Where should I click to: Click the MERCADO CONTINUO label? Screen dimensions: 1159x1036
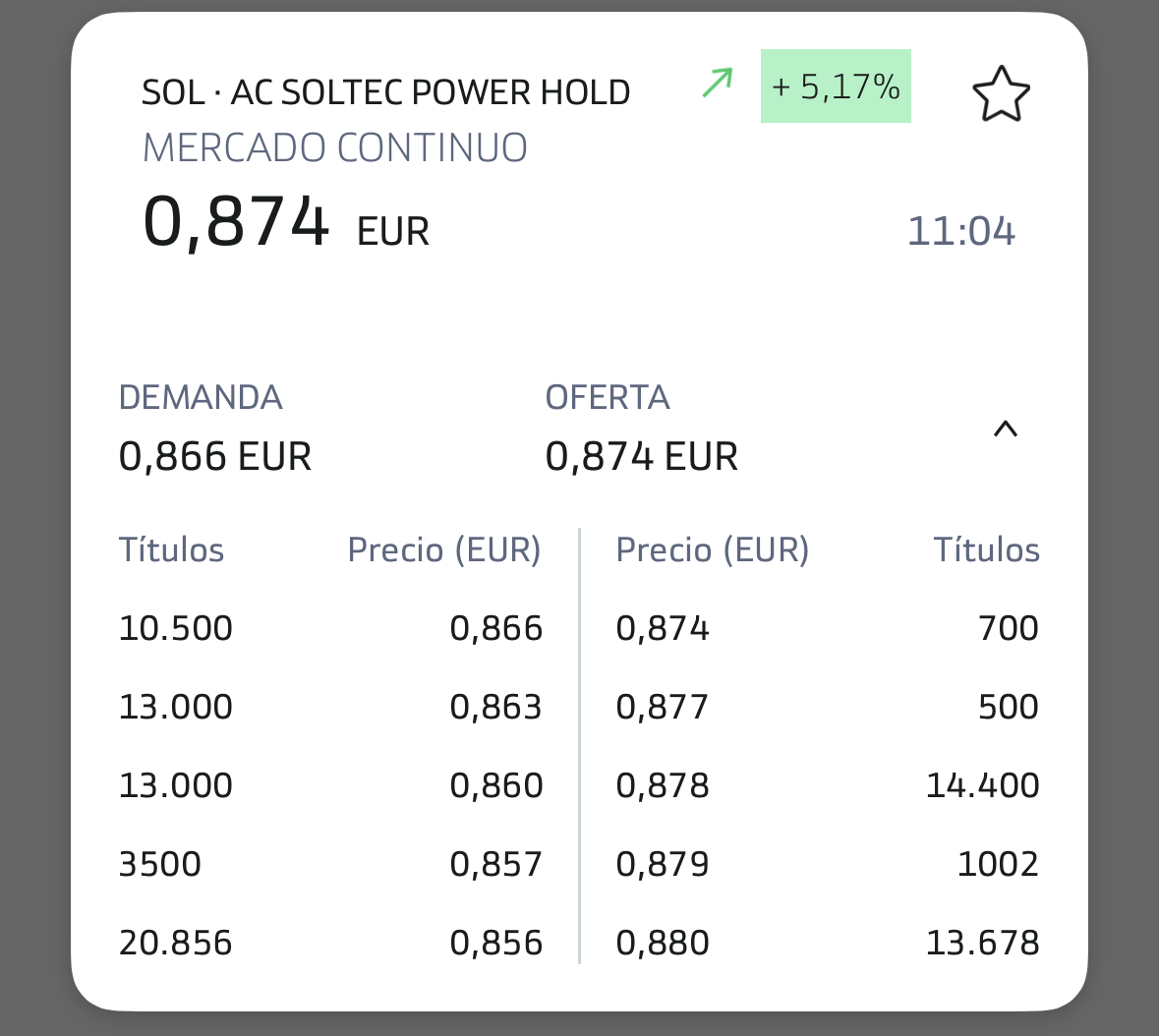pos(335,148)
